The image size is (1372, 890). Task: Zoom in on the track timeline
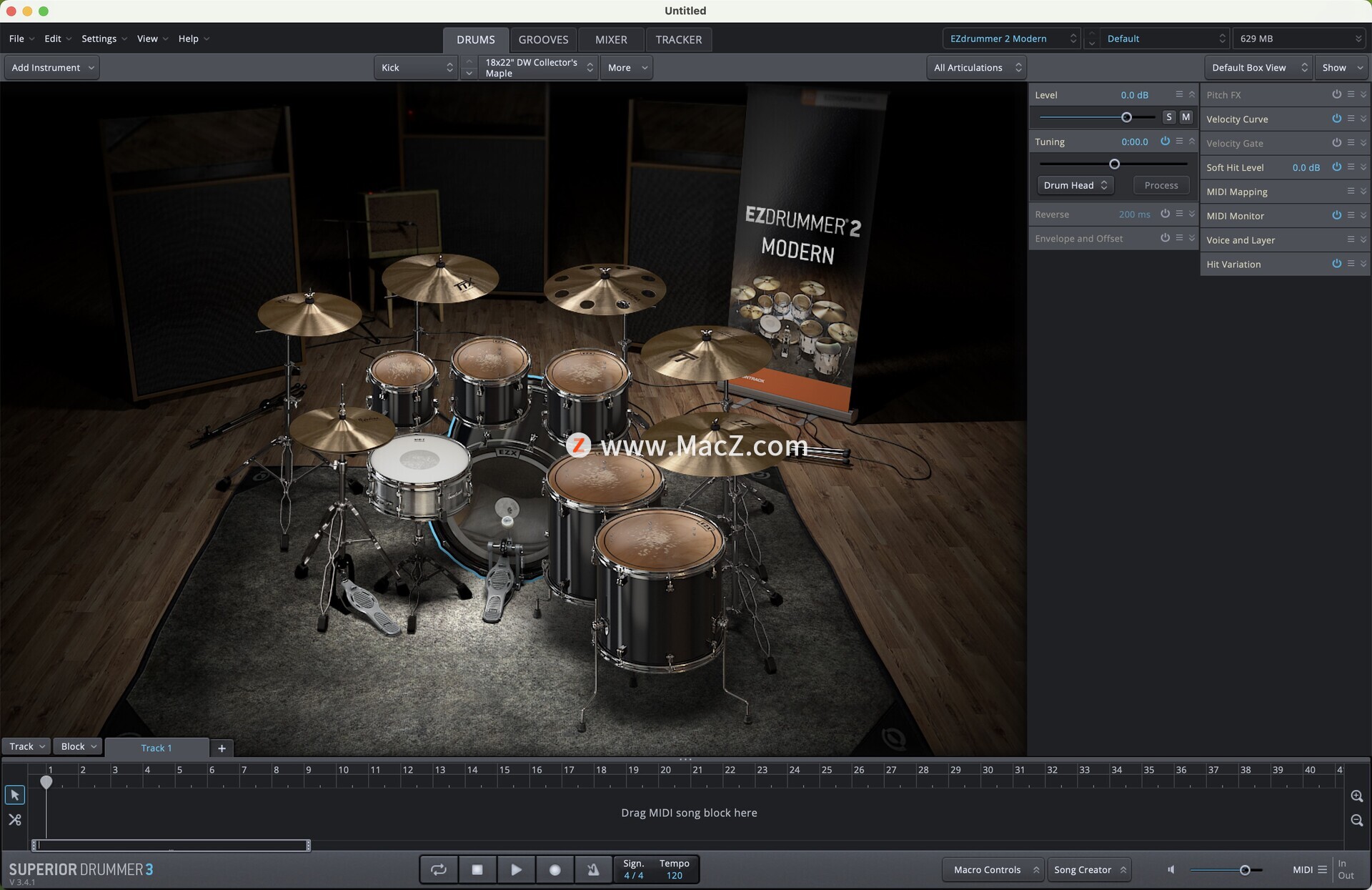coord(1356,796)
